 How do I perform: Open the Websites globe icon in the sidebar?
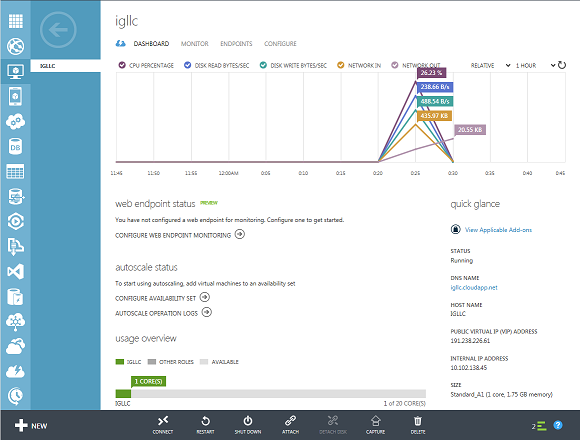(16, 46)
